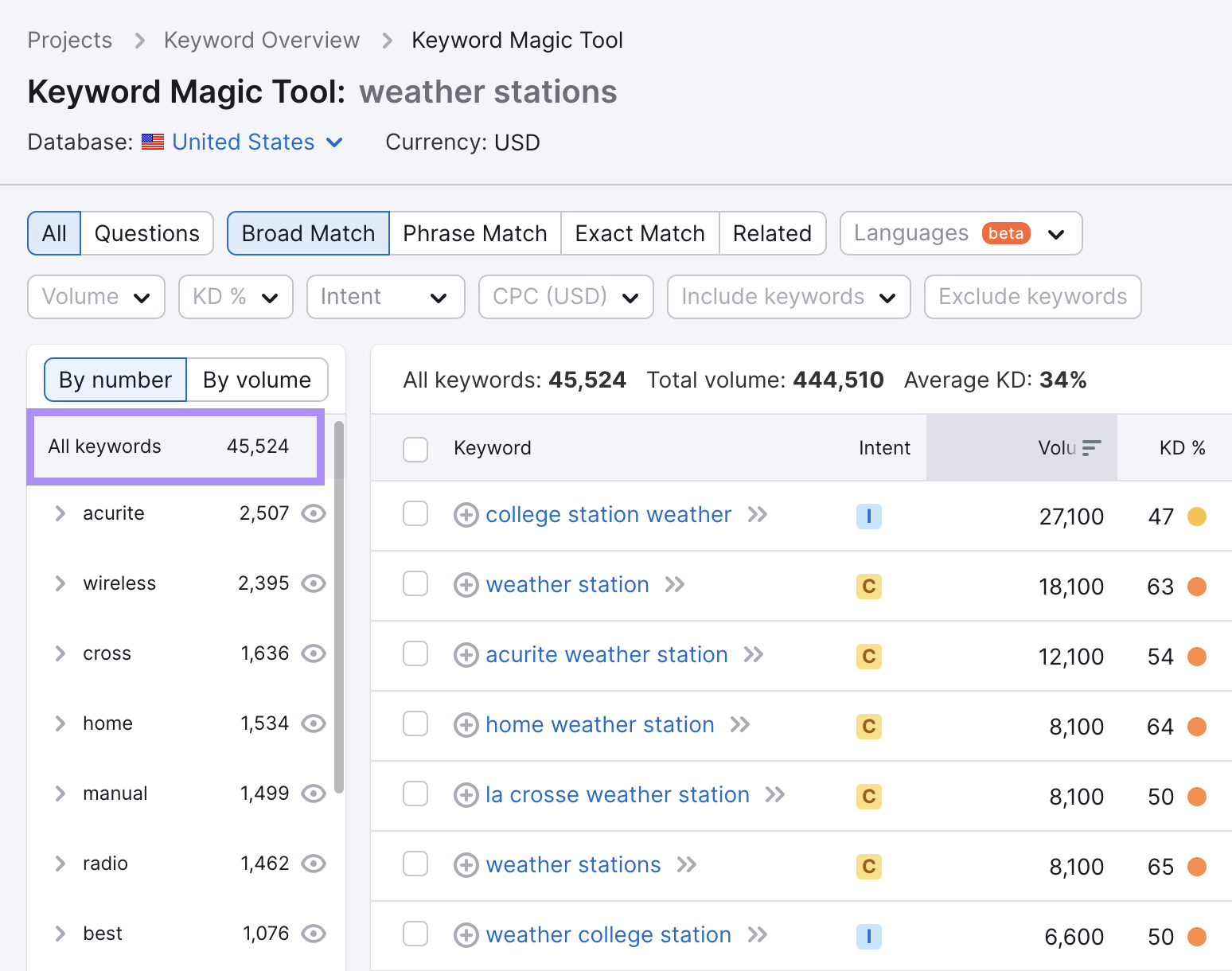Switch to the Related tab
This screenshot has height=971, width=1232.
tap(772, 233)
